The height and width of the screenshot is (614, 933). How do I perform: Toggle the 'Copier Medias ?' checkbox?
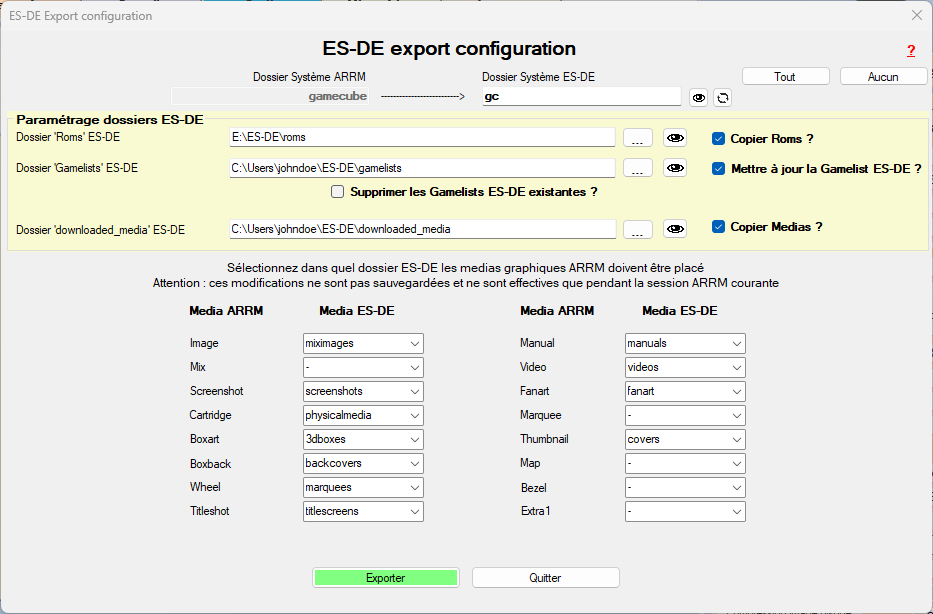tap(718, 227)
